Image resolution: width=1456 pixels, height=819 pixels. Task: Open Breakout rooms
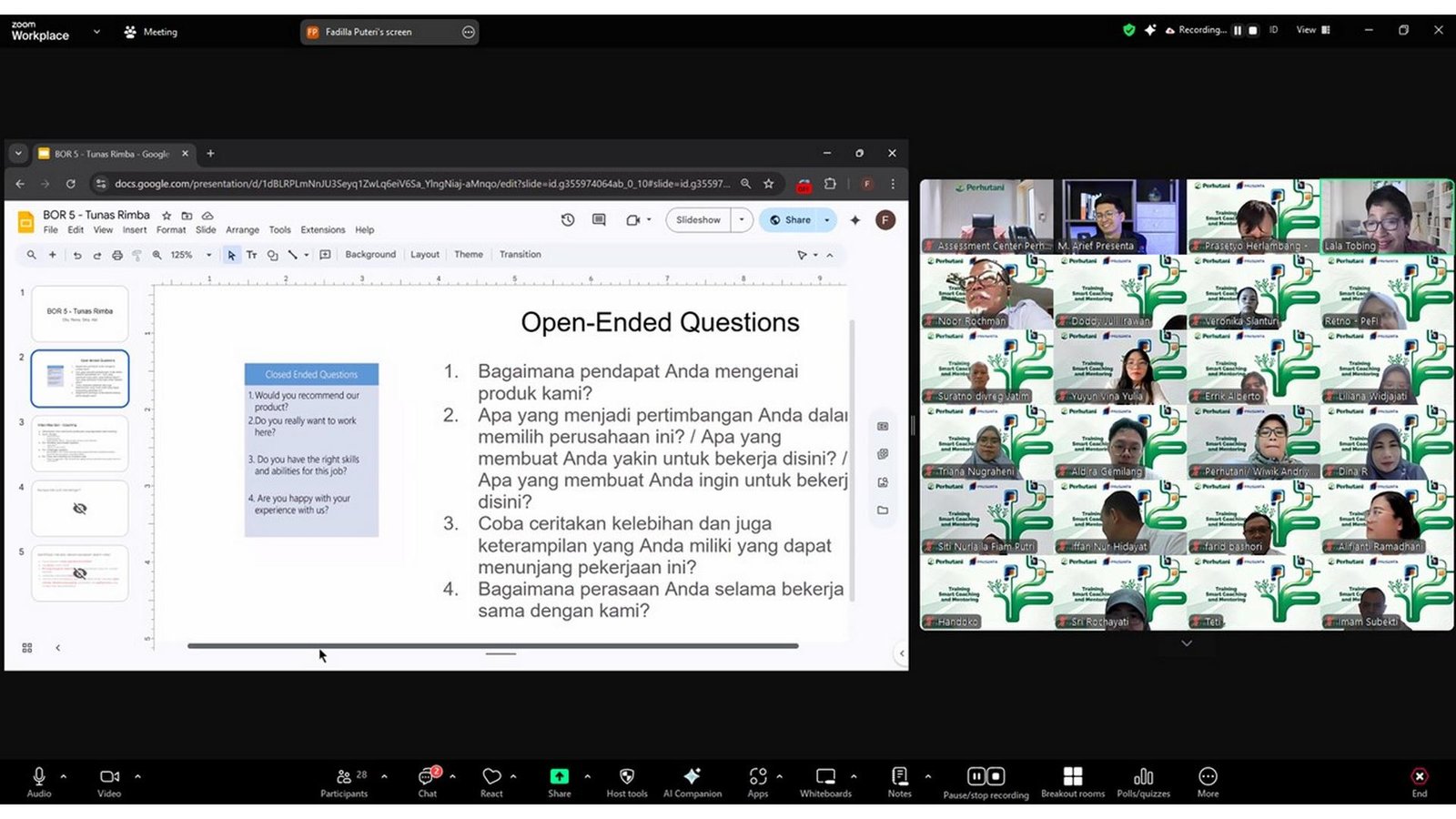coord(1073,781)
